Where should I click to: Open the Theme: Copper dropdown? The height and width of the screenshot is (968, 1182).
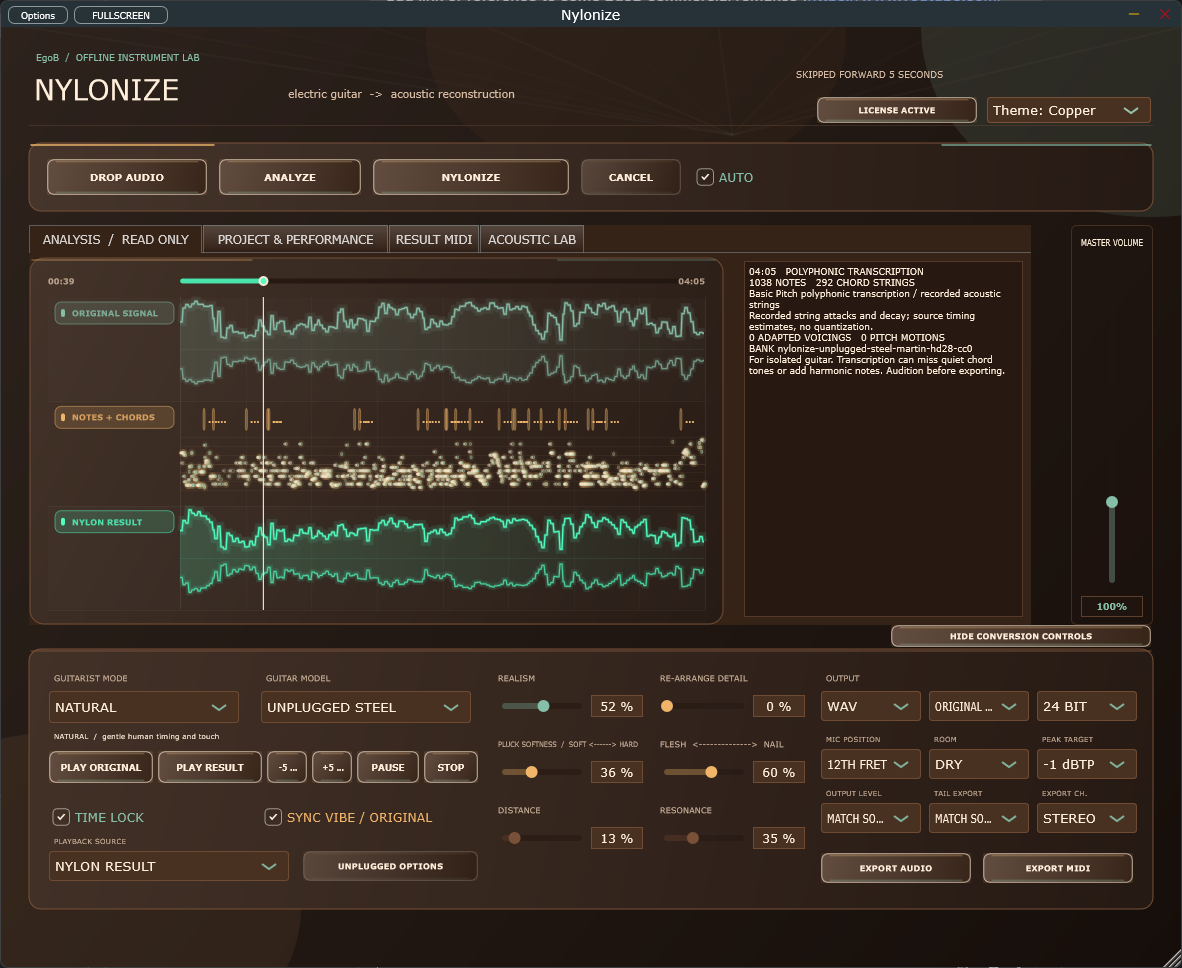click(1069, 110)
